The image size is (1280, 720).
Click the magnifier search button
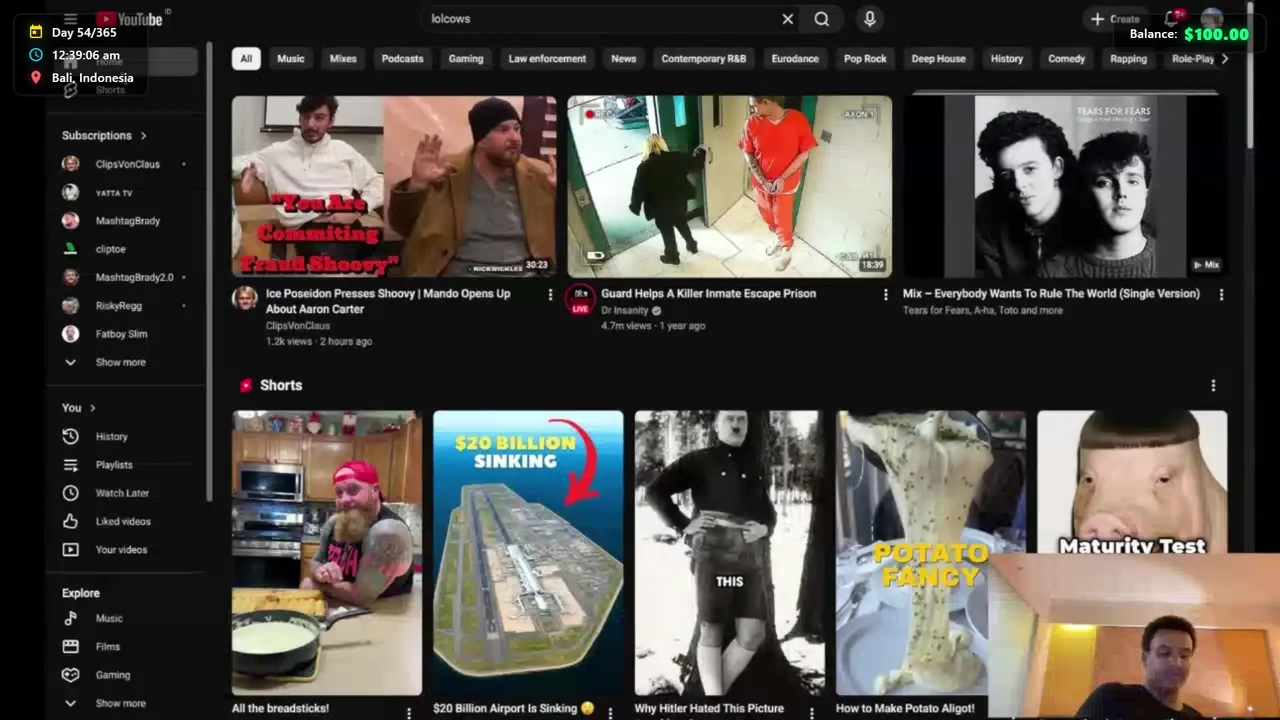tap(821, 19)
